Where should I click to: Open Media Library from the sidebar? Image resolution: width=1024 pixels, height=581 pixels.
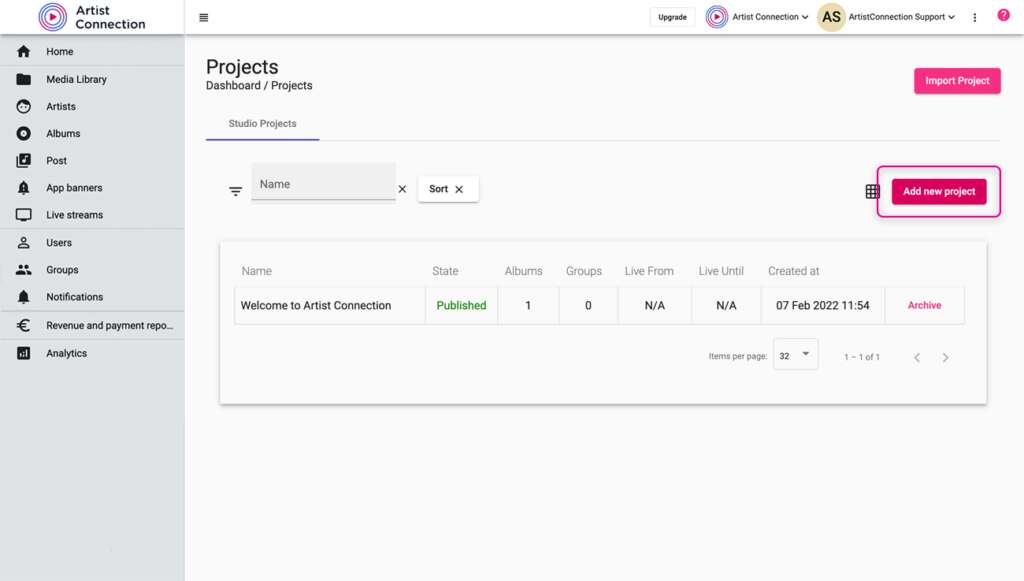coord(74,79)
